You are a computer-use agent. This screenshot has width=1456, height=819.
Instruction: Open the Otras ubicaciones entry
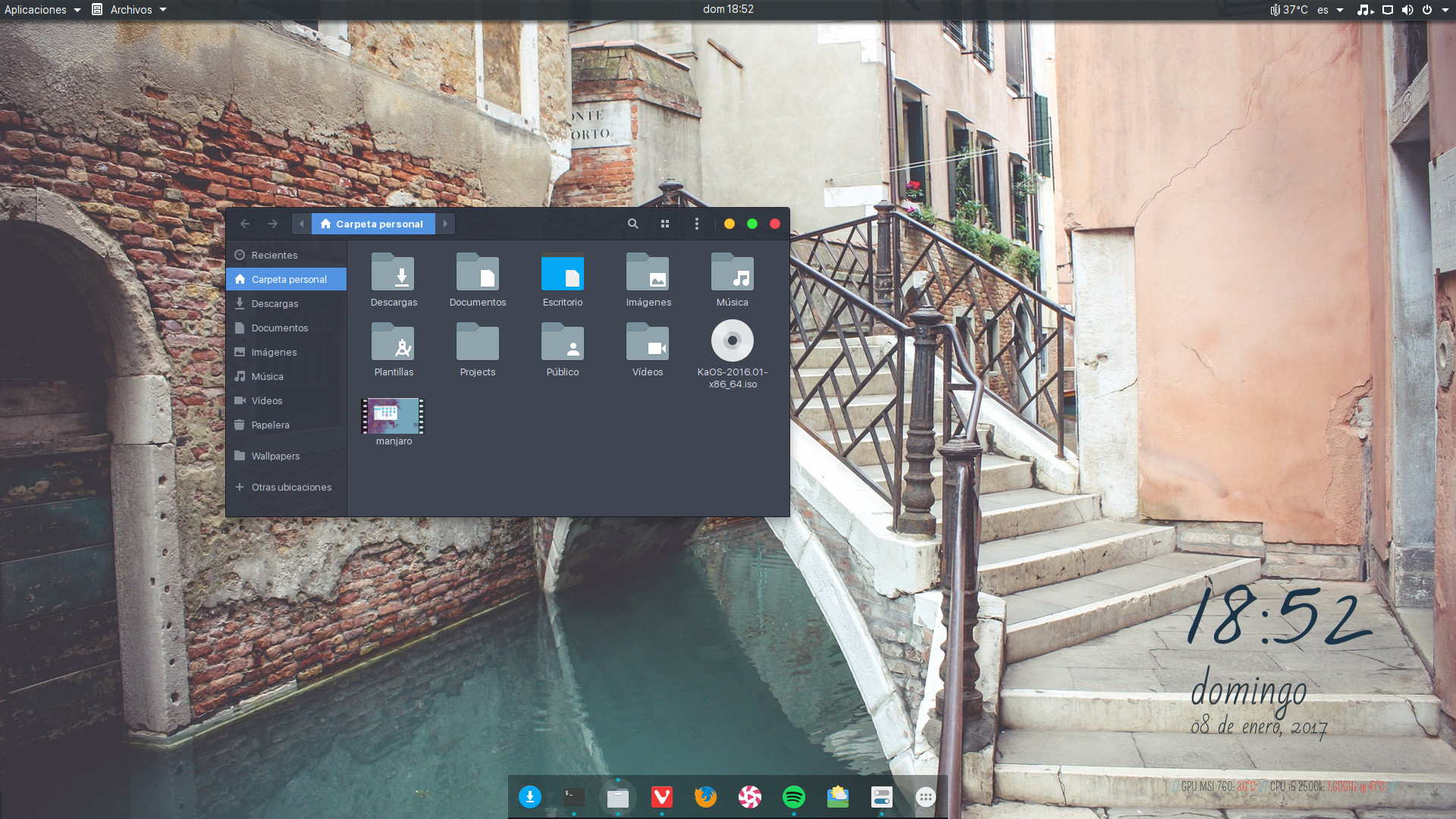point(291,487)
